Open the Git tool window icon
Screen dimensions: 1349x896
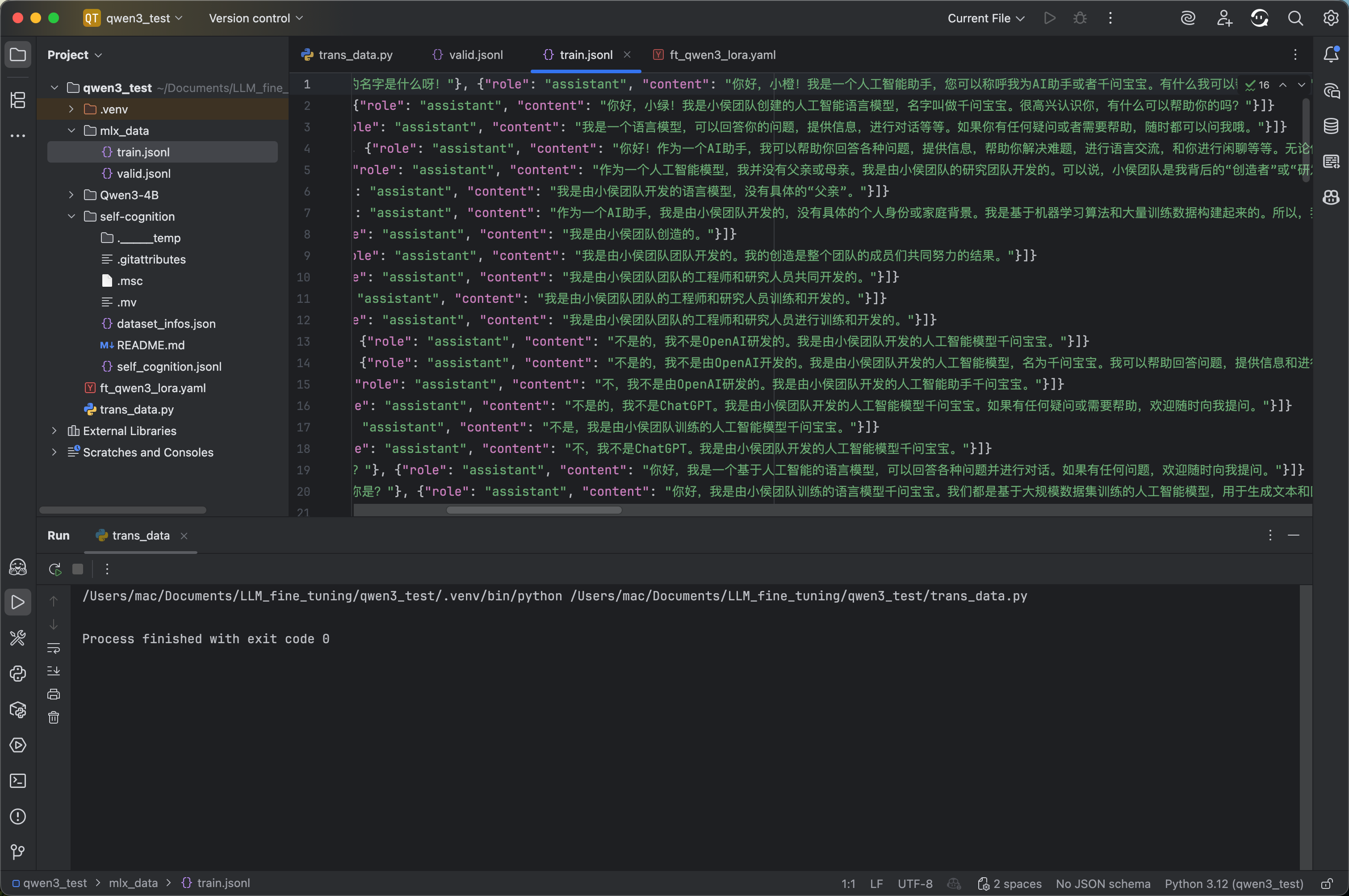click(18, 852)
